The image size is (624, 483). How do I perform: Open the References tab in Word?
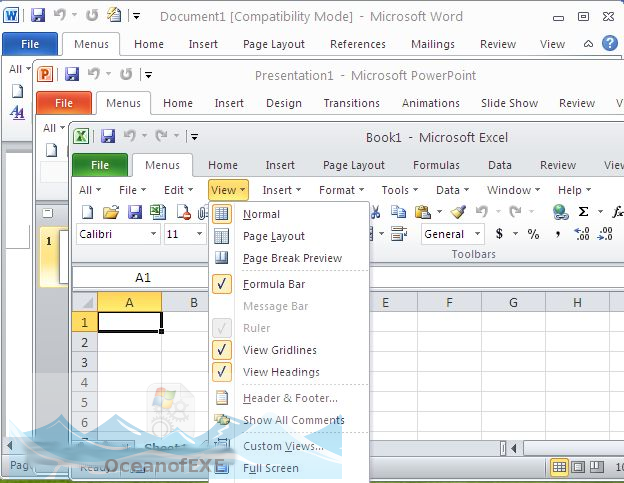pos(358,44)
